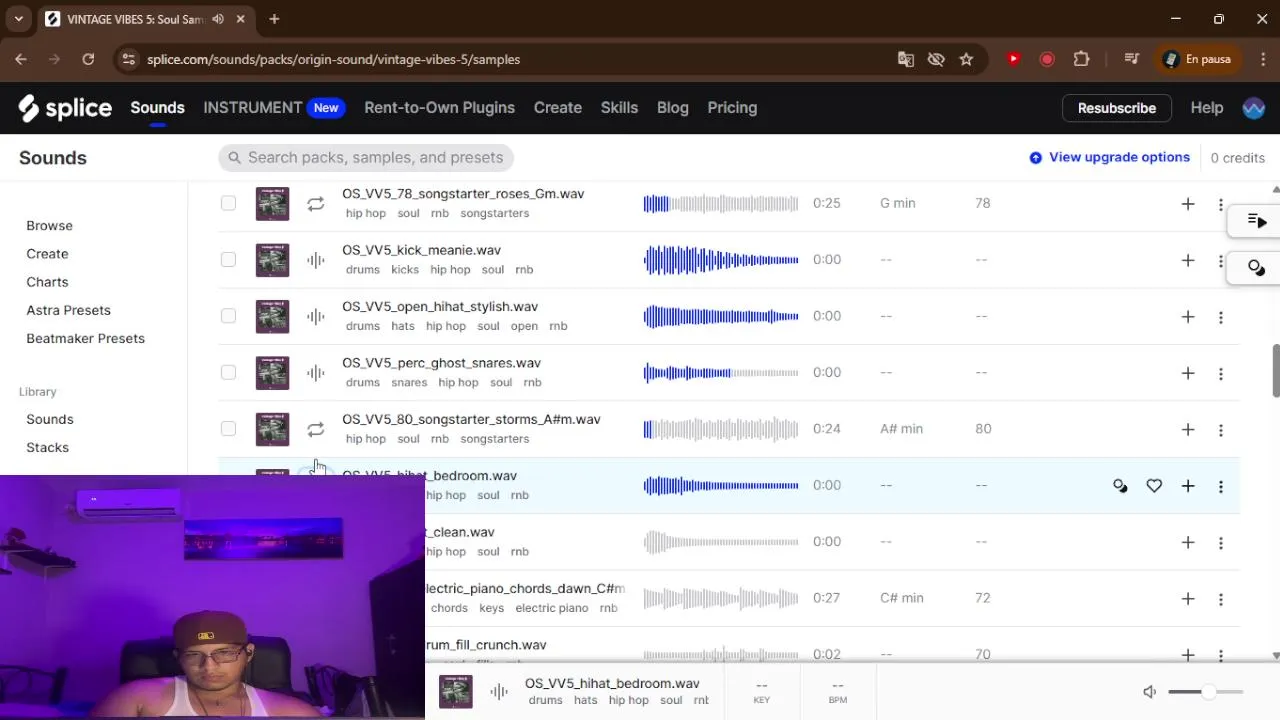Open the Pricing nav item
Image resolution: width=1280 pixels, height=720 pixels.
click(x=732, y=108)
